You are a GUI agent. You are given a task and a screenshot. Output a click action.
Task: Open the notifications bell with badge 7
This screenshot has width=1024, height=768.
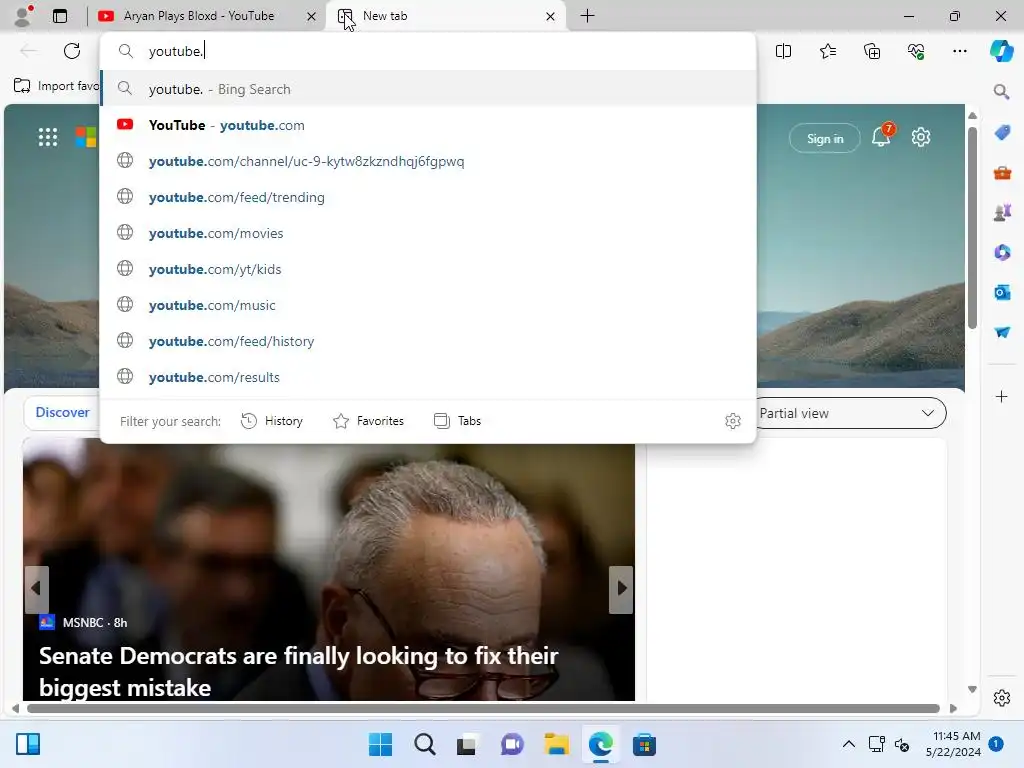(x=881, y=135)
